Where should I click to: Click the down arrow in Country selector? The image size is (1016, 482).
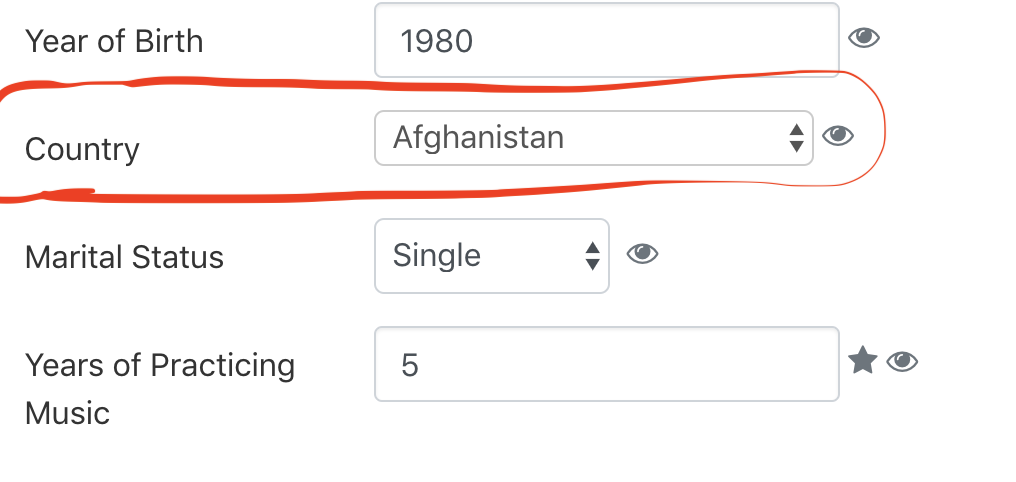(x=796, y=146)
